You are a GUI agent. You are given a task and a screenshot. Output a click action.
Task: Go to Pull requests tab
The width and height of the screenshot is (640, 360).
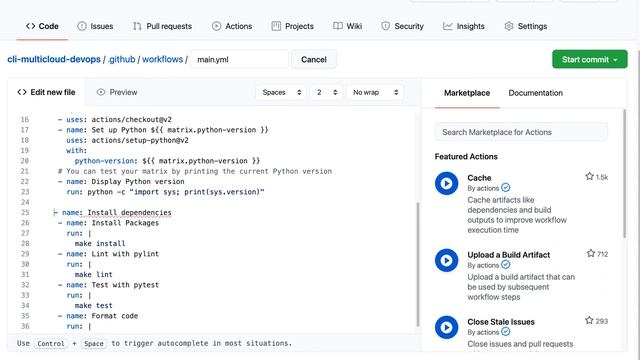pyautogui.click(x=162, y=26)
